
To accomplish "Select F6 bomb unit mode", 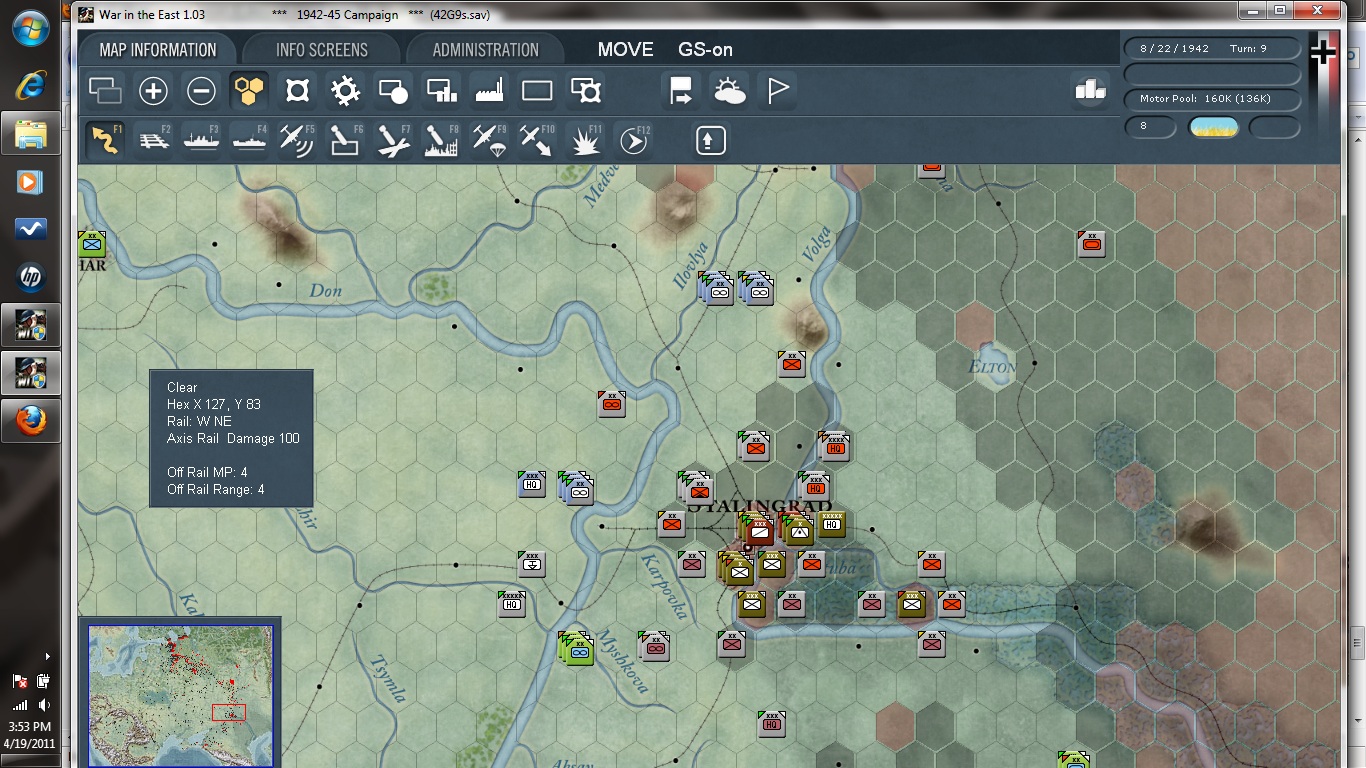I will click(x=345, y=140).
